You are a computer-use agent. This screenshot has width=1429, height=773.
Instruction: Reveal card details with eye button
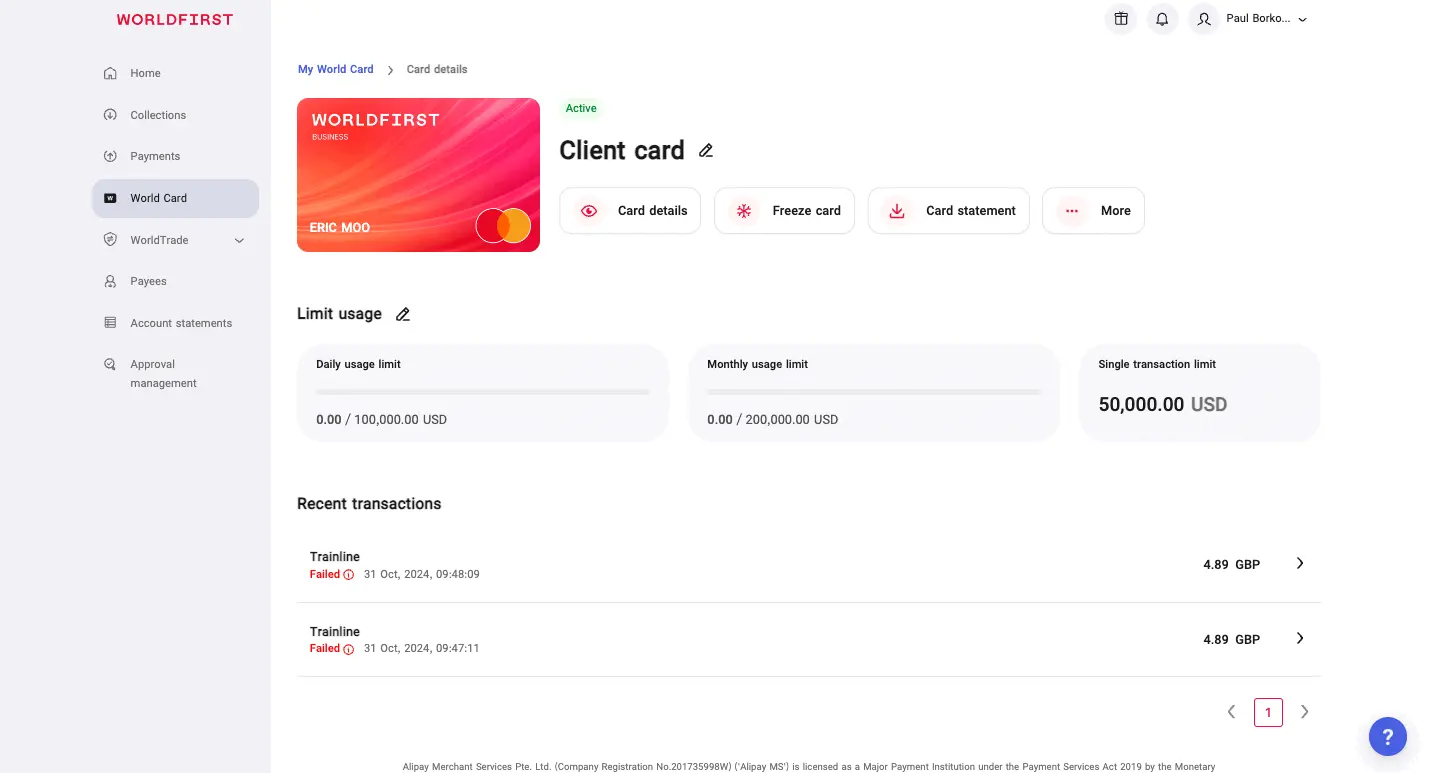pyautogui.click(x=630, y=211)
